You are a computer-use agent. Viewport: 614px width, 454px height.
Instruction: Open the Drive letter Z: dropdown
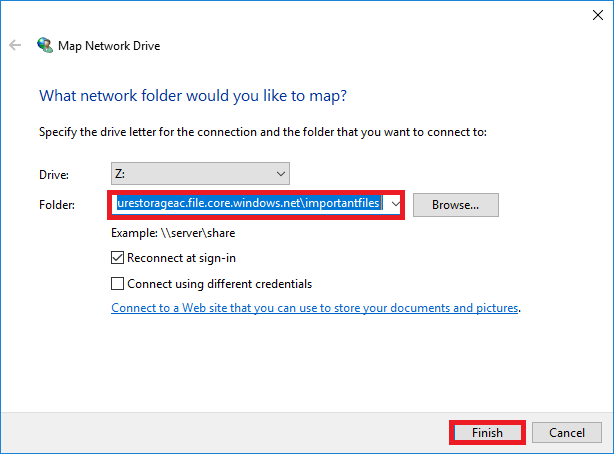[x=200, y=173]
